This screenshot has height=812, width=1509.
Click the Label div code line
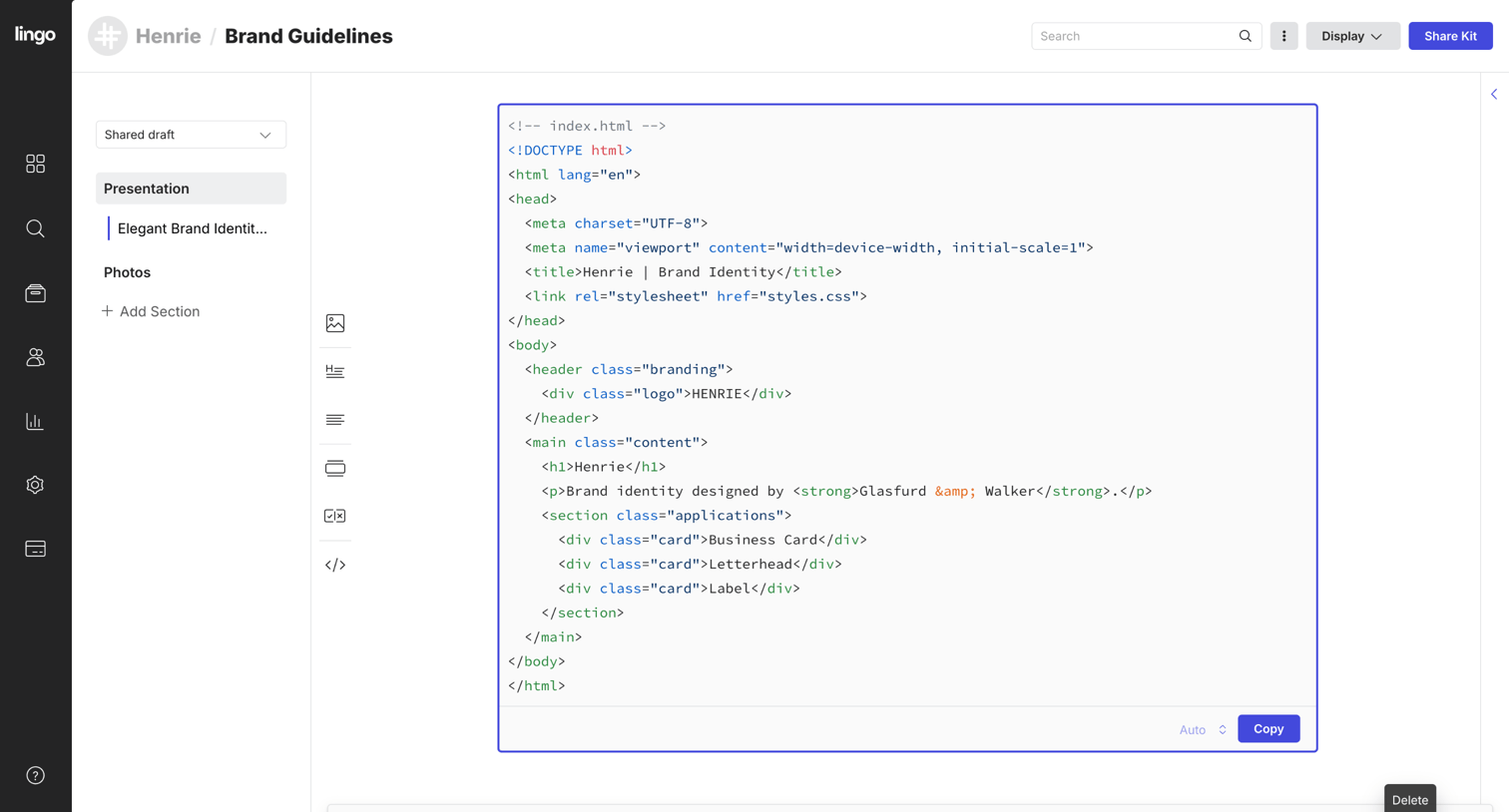click(679, 589)
